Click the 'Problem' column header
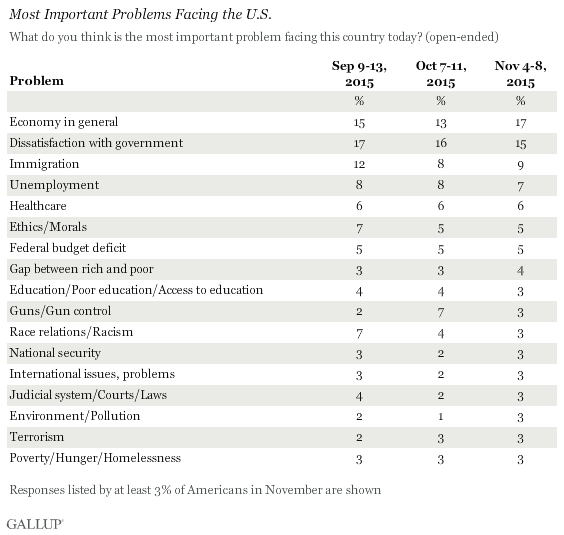 pyautogui.click(x=37, y=81)
